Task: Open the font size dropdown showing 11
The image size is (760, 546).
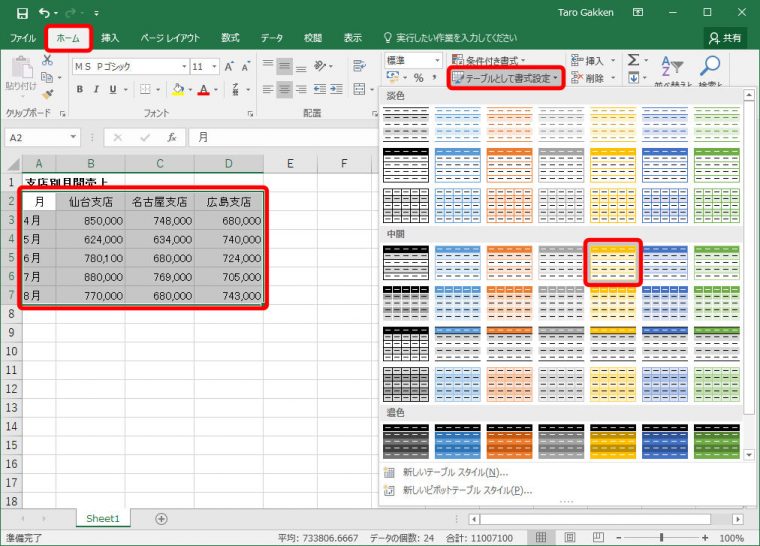Action: click(x=214, y=66)
